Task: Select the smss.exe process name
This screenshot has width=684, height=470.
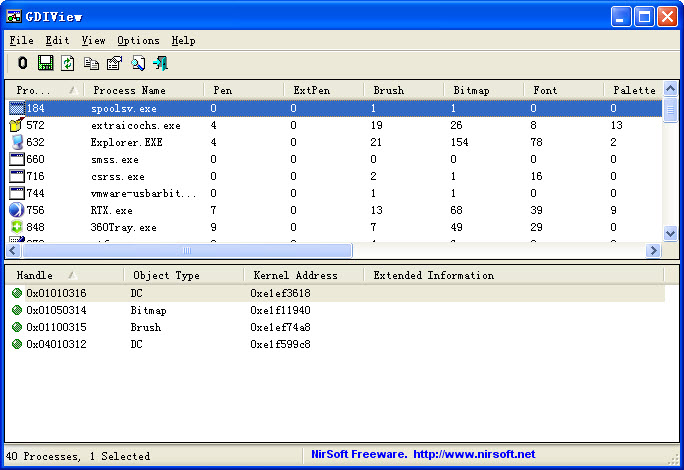Action: pyautogui.click(x=115, y=160)
